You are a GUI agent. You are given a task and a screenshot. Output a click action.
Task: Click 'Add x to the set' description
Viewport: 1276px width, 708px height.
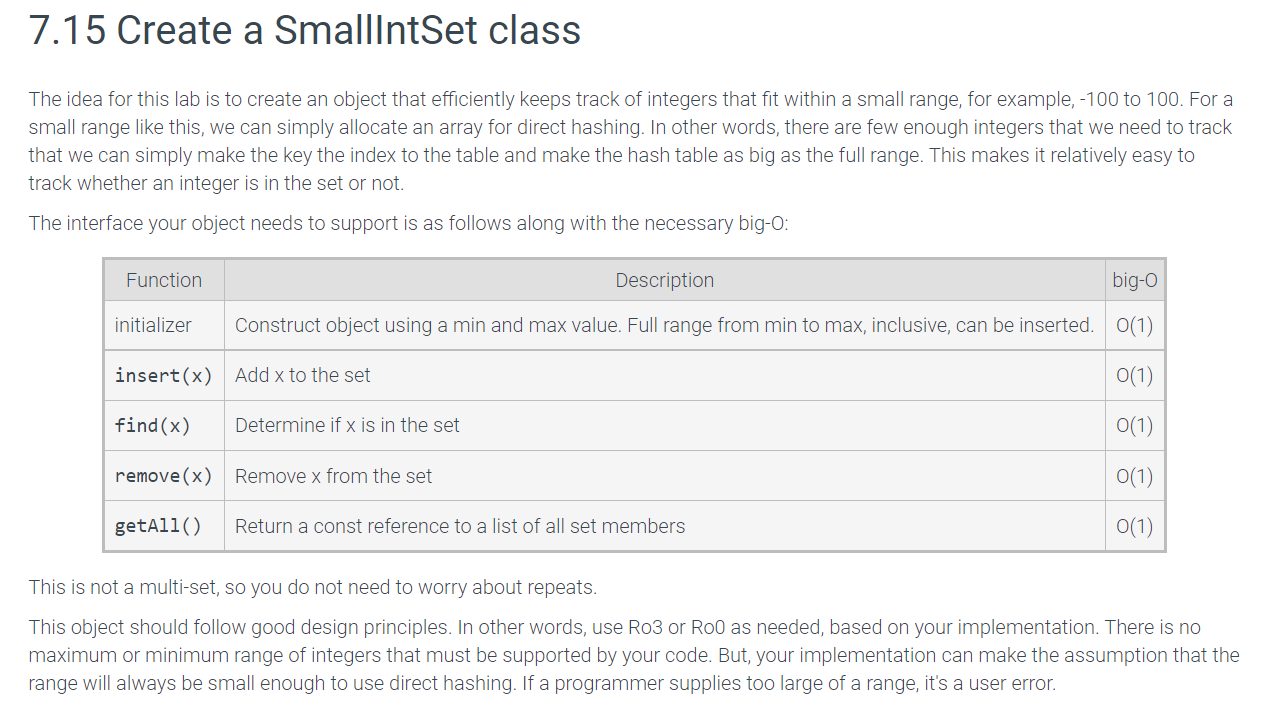303,375
